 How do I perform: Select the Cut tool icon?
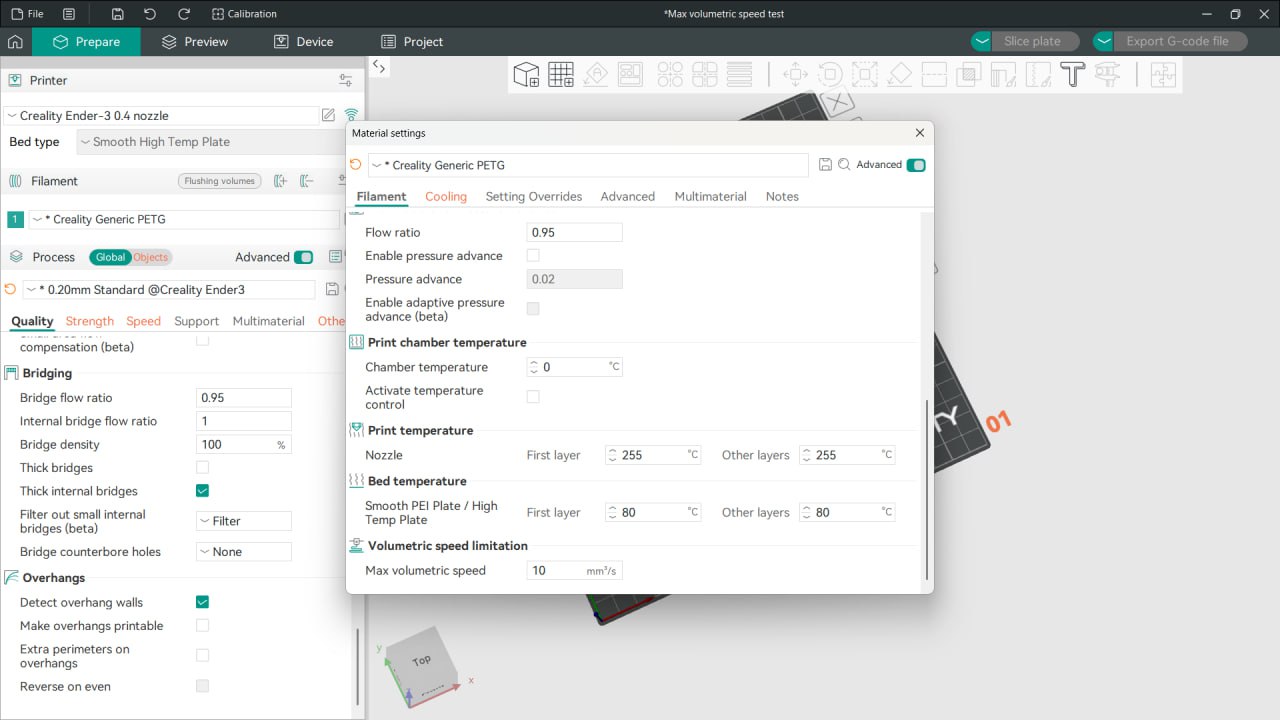(934, 75)
